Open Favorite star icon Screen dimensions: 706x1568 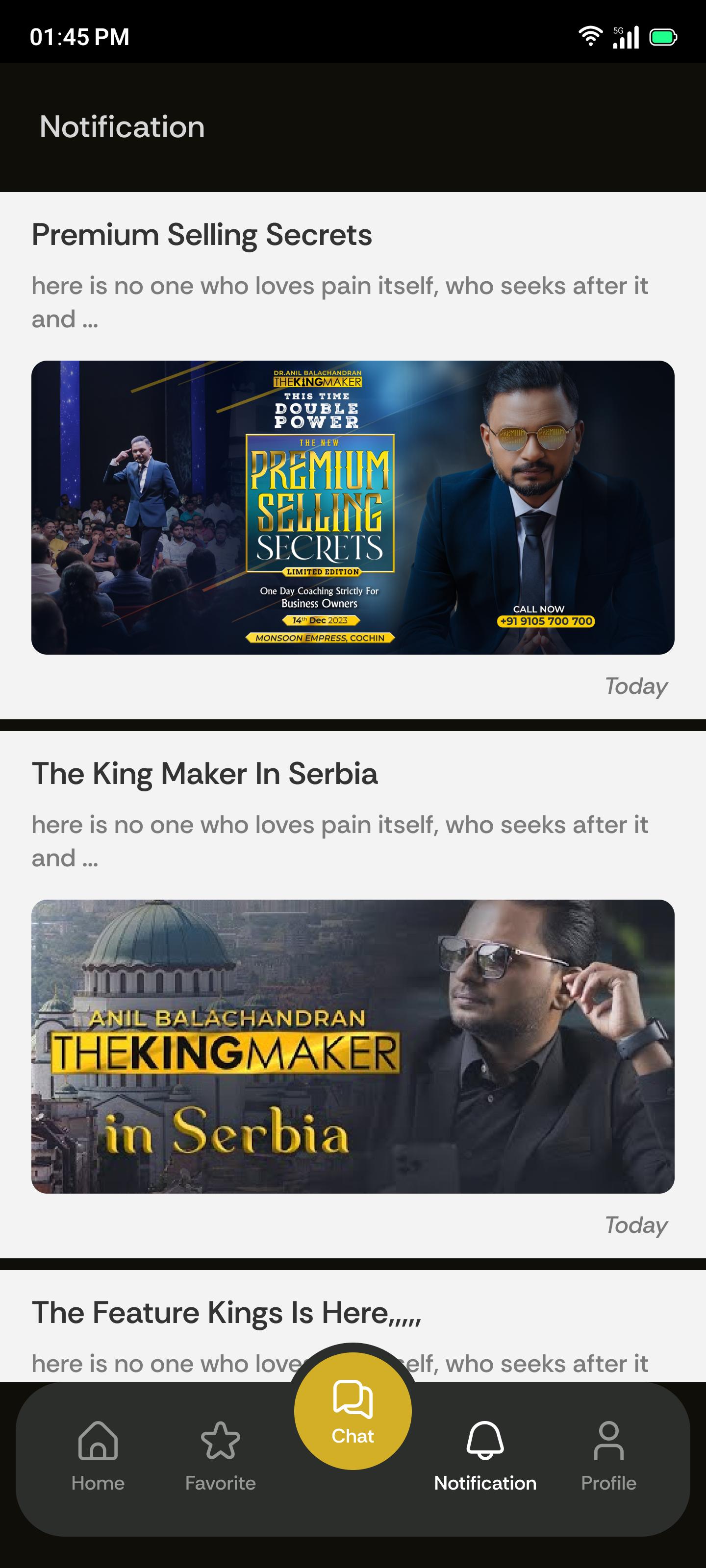(x=220, y=1440)
